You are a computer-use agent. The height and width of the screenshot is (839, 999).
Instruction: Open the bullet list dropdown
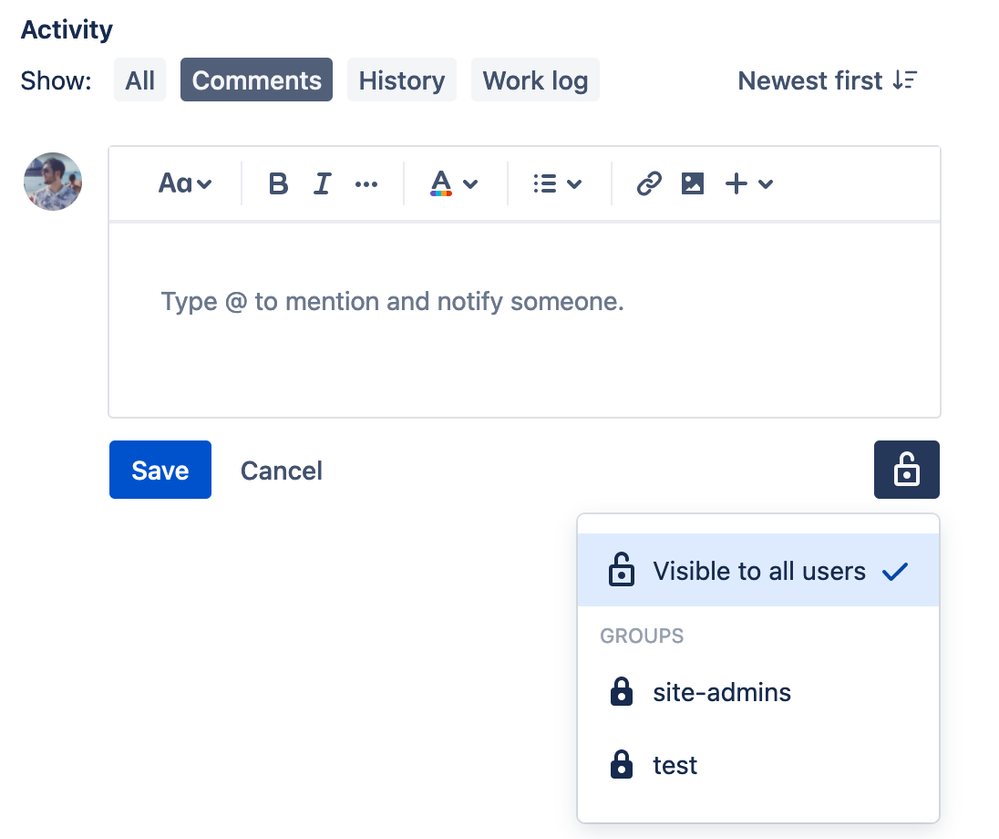557,184
